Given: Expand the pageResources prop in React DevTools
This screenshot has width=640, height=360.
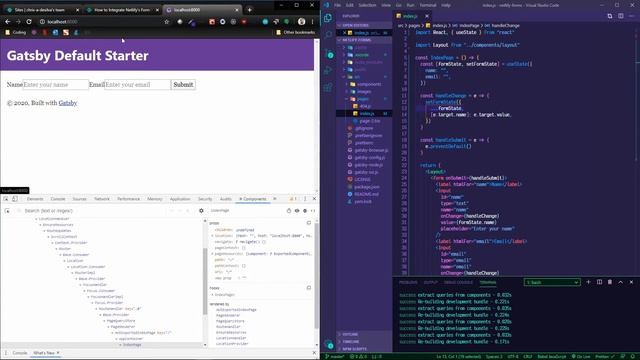Looking at the screenshot, I should click(x=212, y=253).
